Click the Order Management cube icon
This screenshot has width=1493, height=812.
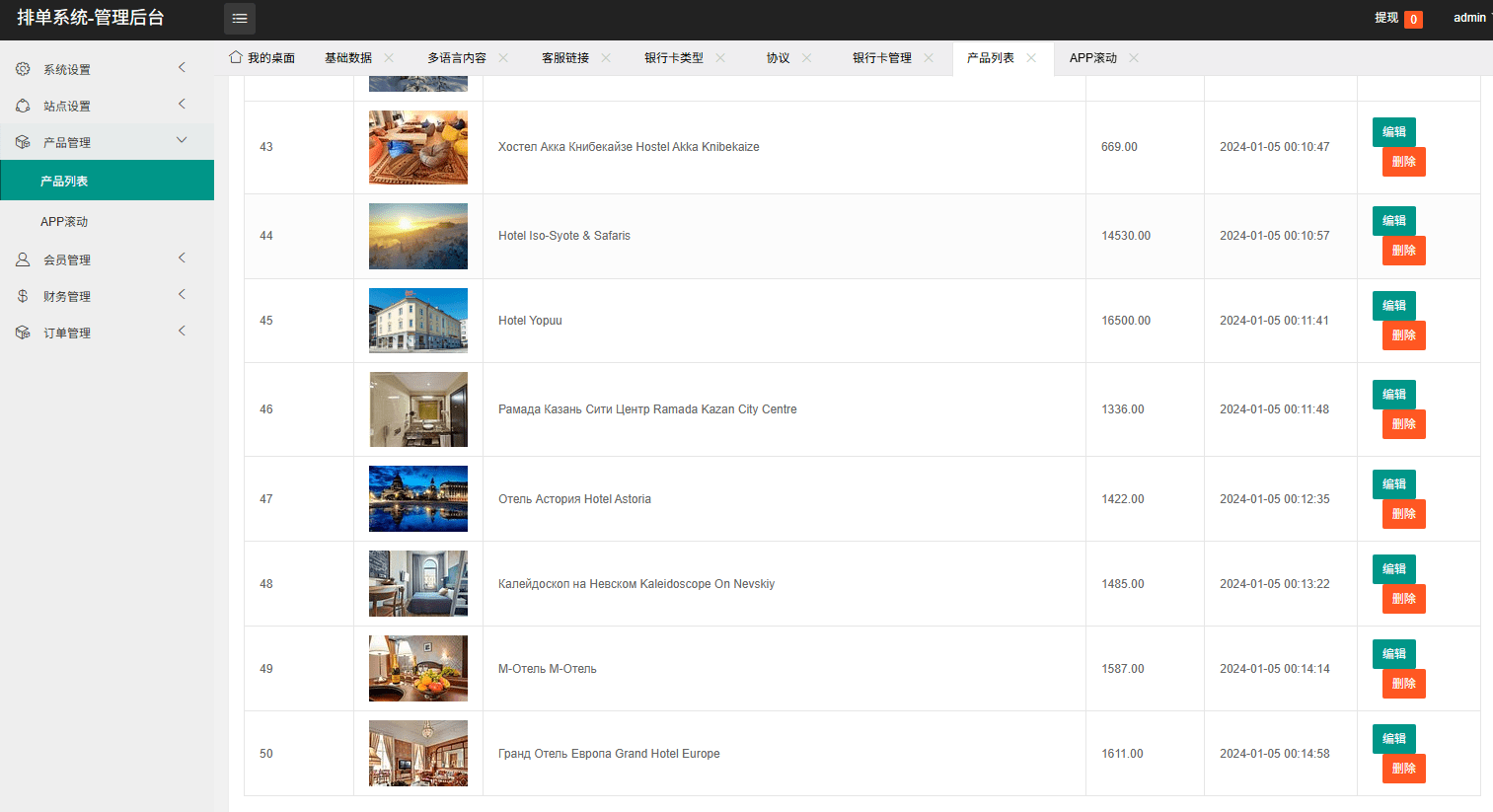point(23,332)
